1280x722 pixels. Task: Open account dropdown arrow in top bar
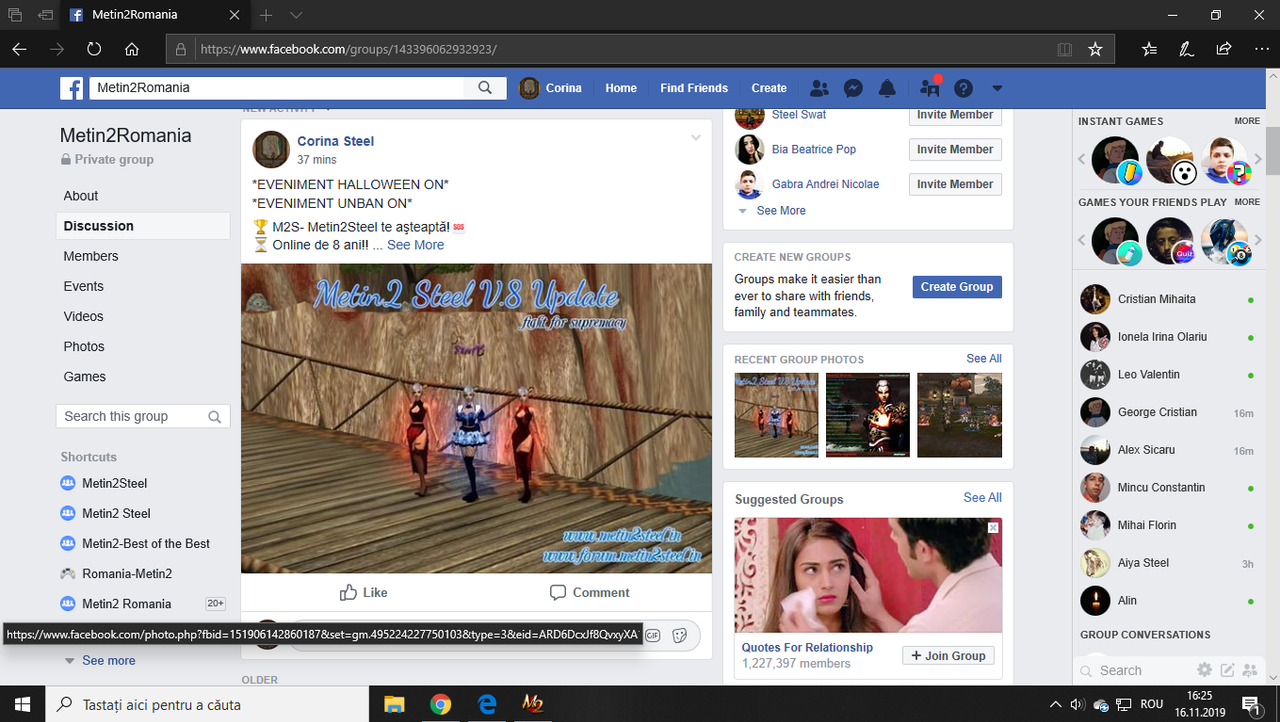pyautogui.click(x=996, y=88)
